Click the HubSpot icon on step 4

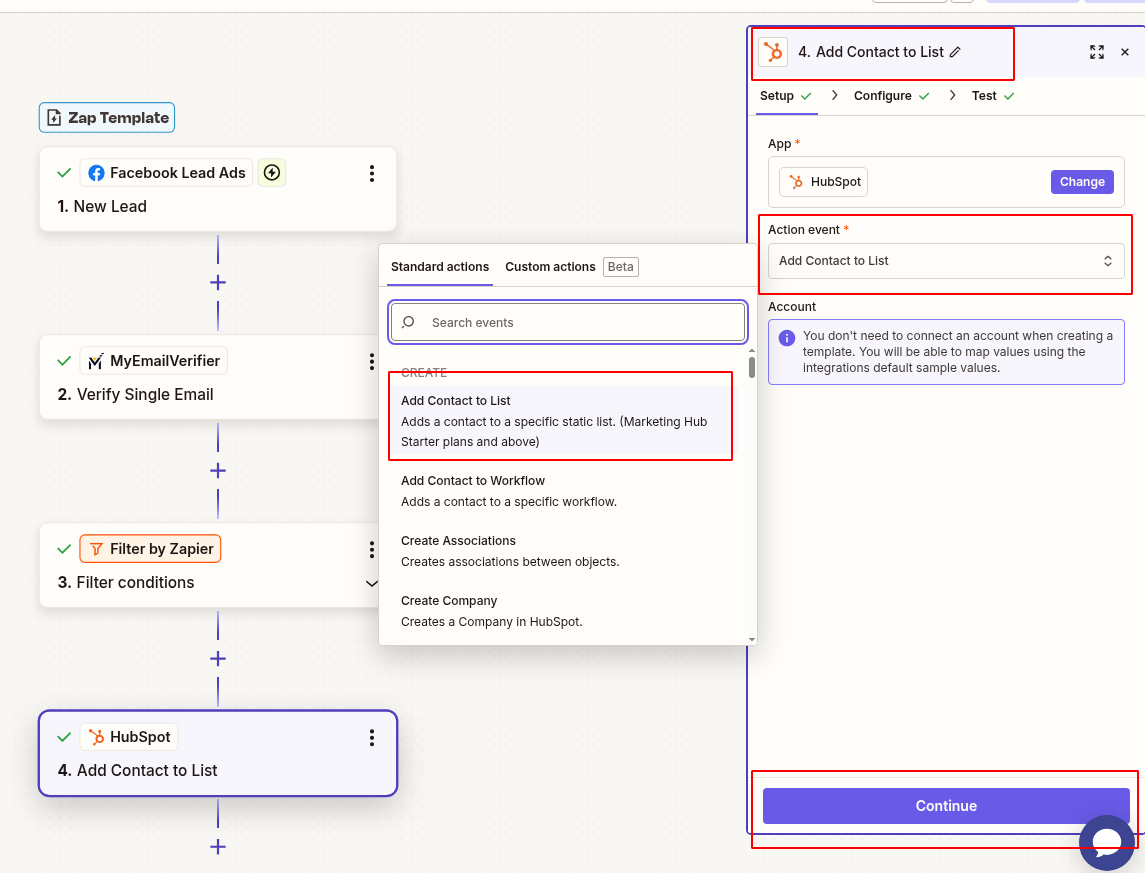click(x=98, y=736)
